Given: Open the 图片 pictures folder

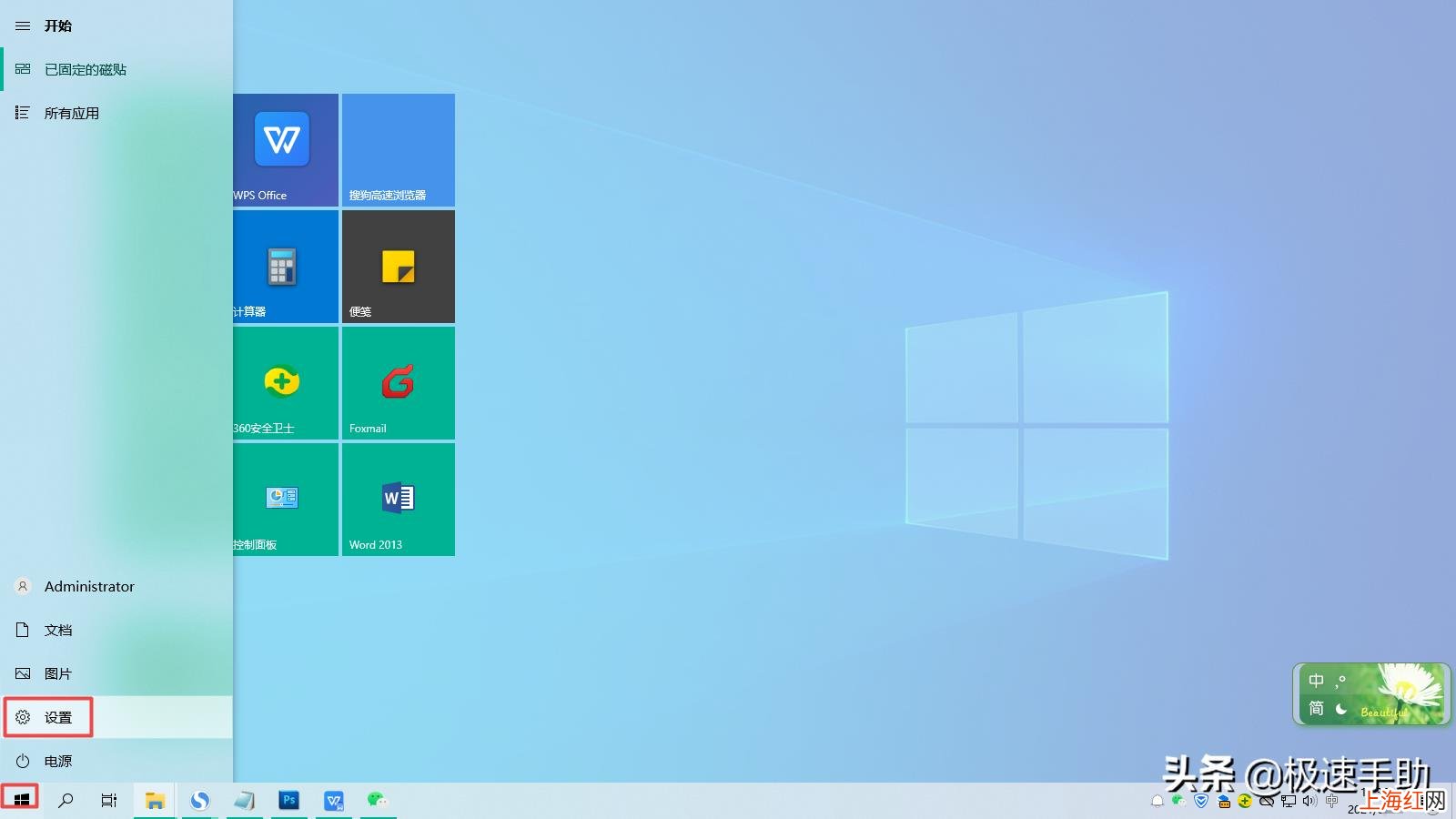Looking at the screenshot, I should tap(116, 674).
